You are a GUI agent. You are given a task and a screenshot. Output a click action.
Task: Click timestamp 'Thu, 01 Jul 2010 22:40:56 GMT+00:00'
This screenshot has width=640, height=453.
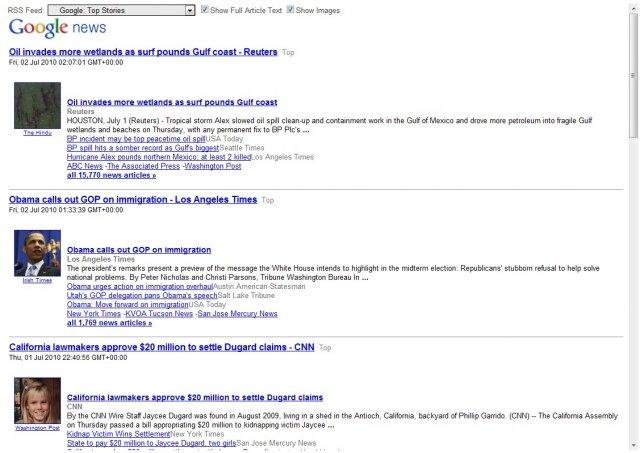click(x=68, y=358)
